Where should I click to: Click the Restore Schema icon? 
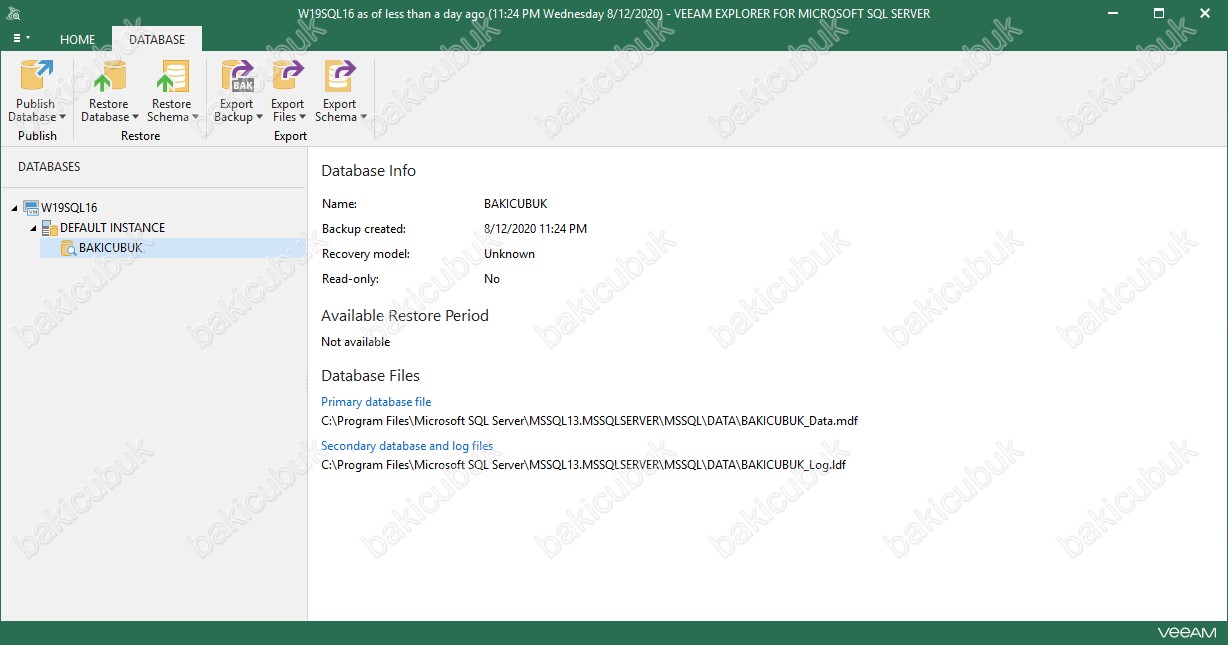[171, 76]
